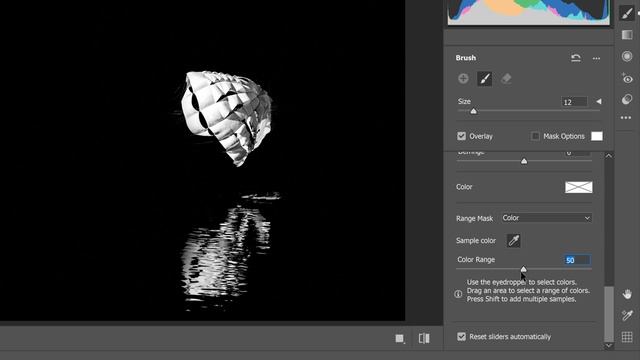
Task: Open the Color picker swatch
Action: point(579,187)
